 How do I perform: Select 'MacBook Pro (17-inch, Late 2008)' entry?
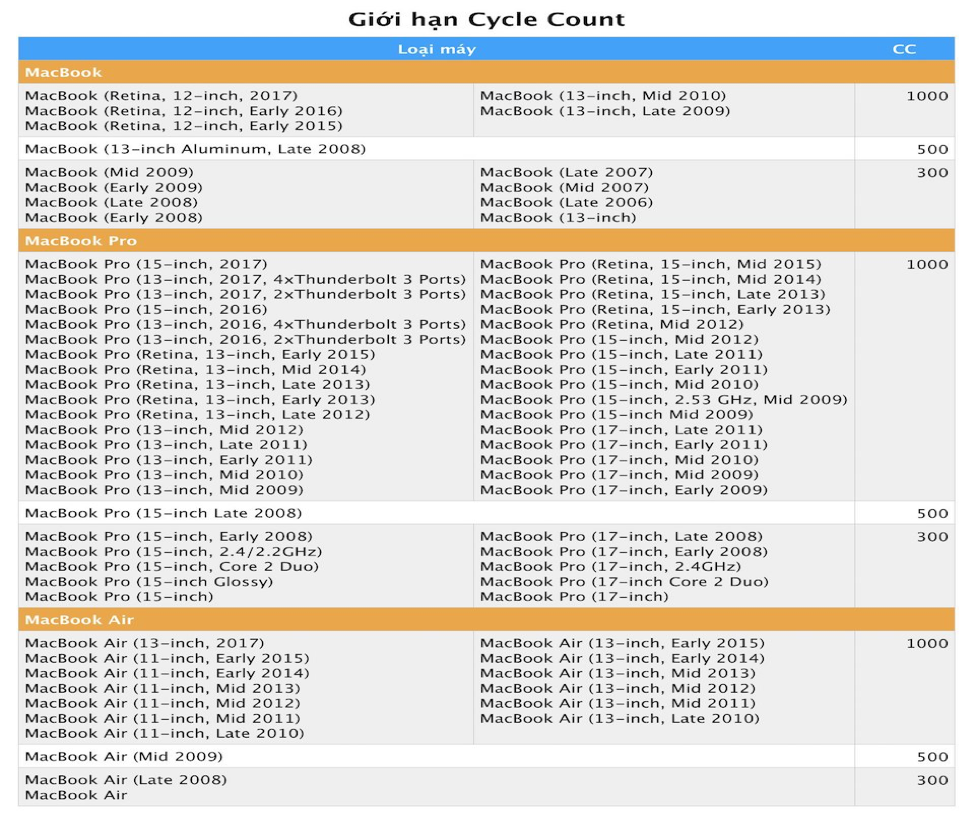[x=621, y=537]
